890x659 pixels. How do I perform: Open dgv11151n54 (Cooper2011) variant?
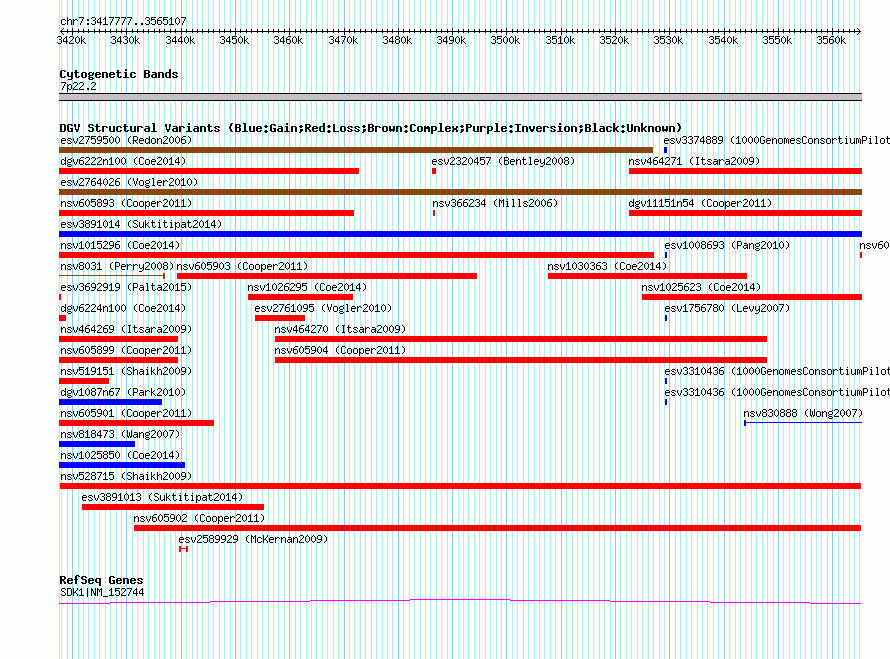[x=700, y=203]
